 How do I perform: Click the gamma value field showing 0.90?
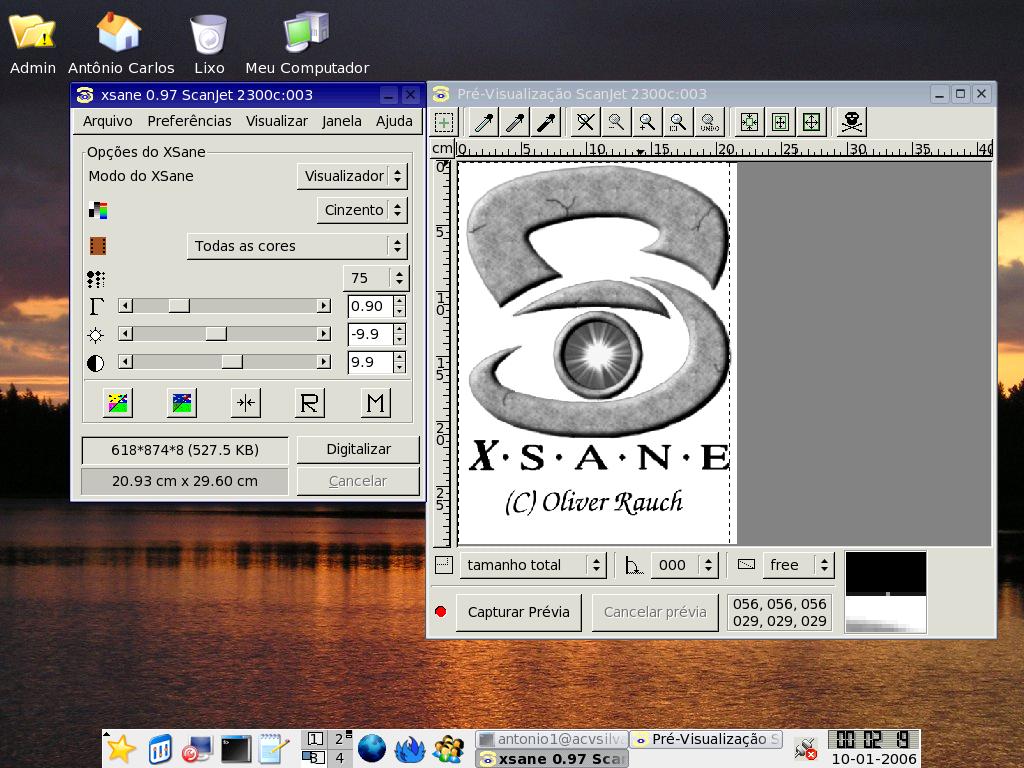[x=370, y=306]
